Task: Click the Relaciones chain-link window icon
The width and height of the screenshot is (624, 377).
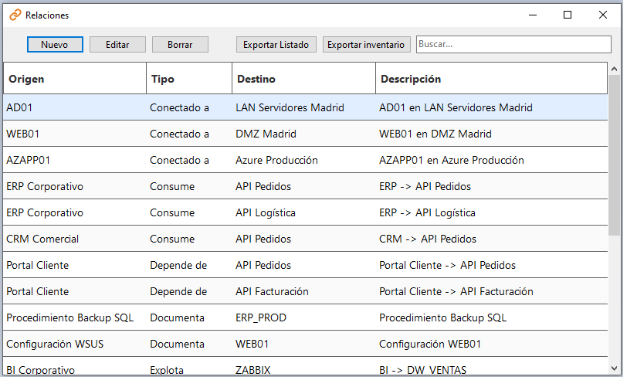Action: (x=15, y=15)
